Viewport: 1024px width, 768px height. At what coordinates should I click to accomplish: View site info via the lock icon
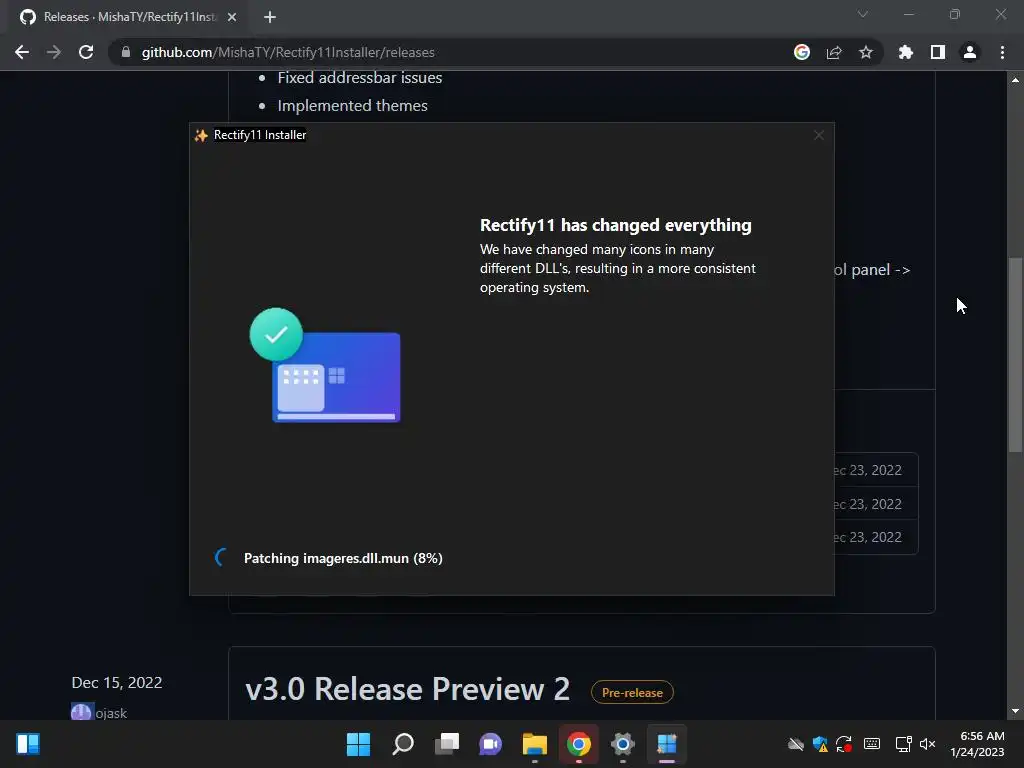126,52
